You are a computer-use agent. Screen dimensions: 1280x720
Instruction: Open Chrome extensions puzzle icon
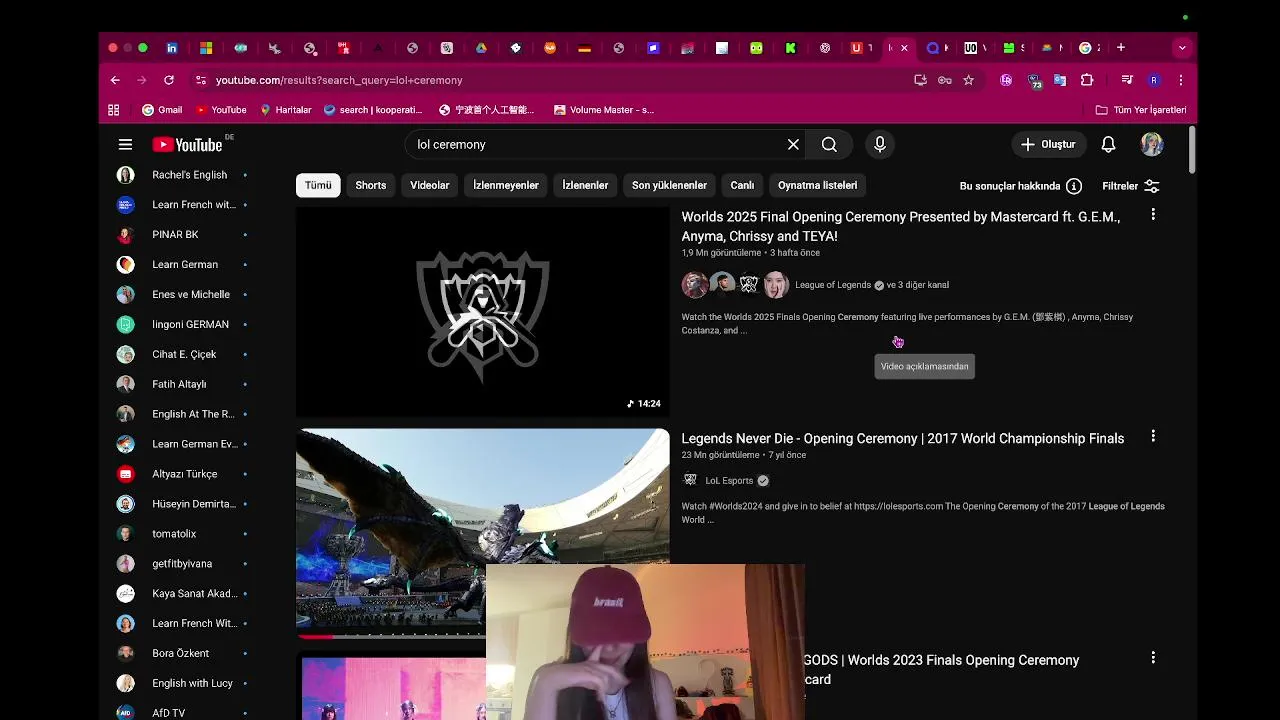point(1087,80)
